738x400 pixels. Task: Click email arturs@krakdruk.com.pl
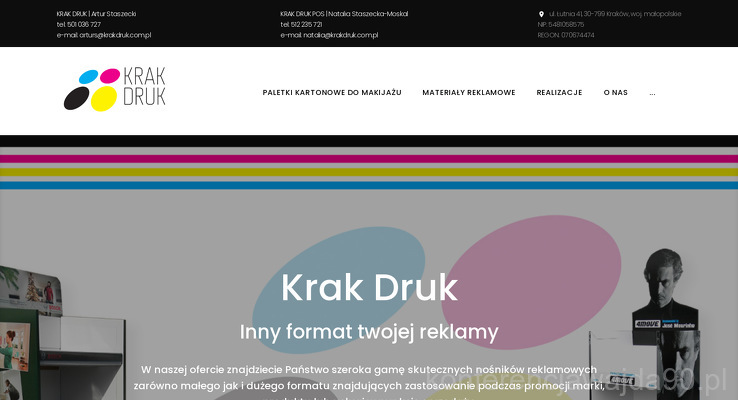pyautogui.click(x=115, y=35)
